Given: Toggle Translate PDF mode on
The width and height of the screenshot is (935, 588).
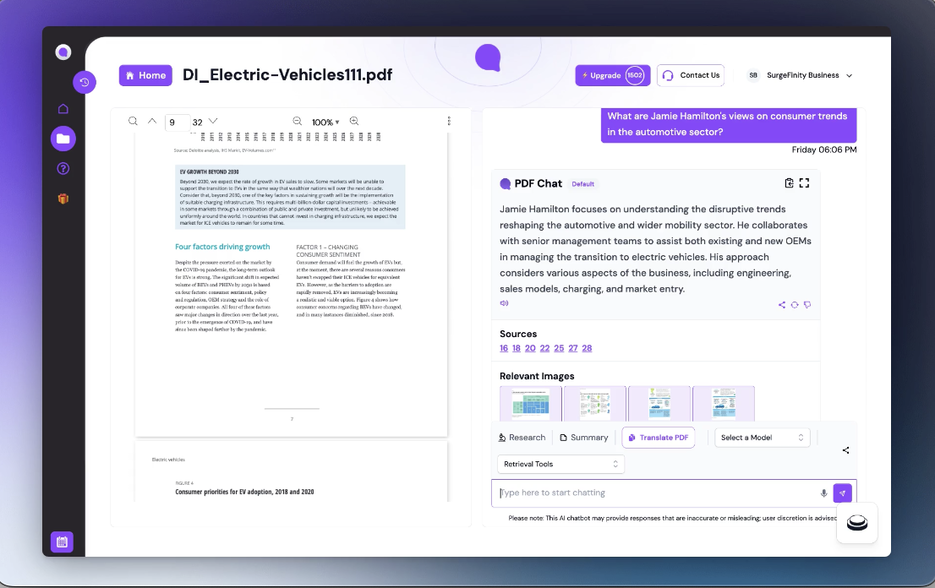Looking at the screenshot, I should click(657, 437).
